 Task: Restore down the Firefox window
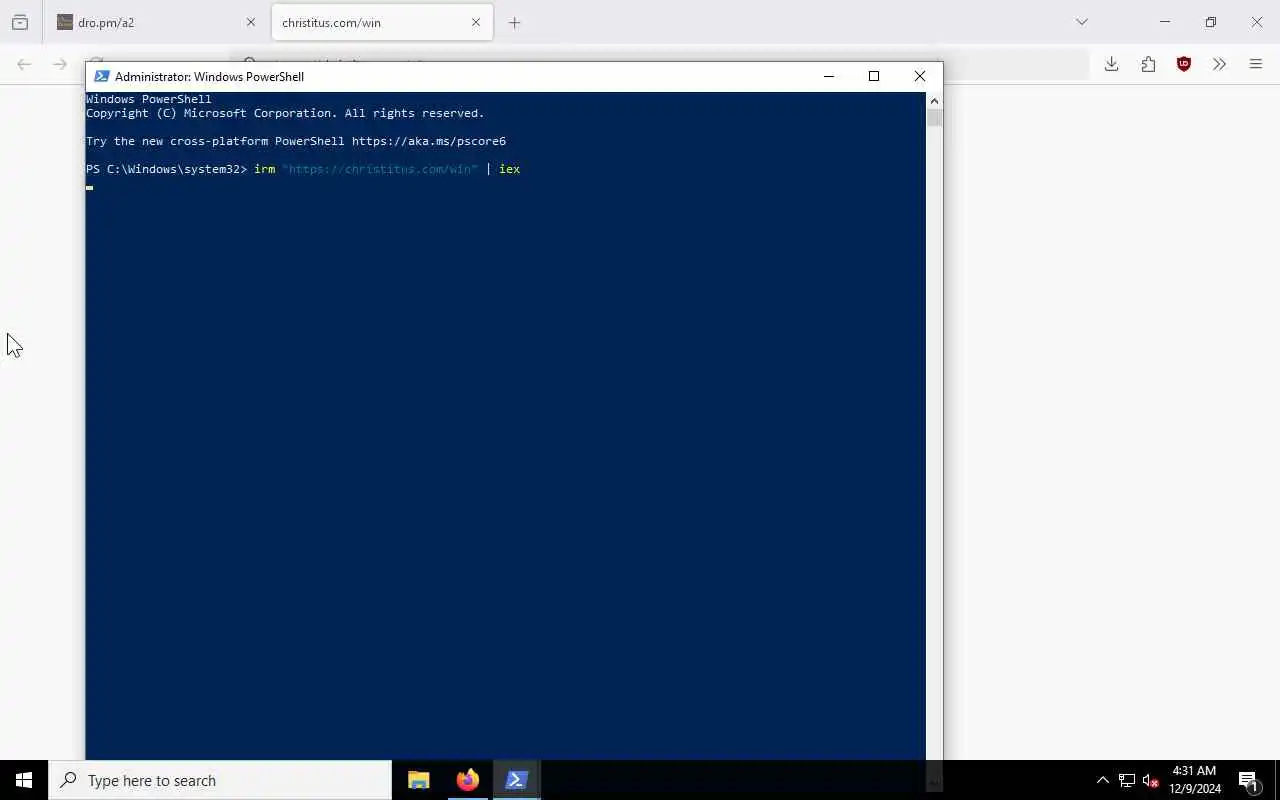[1211, 22]
